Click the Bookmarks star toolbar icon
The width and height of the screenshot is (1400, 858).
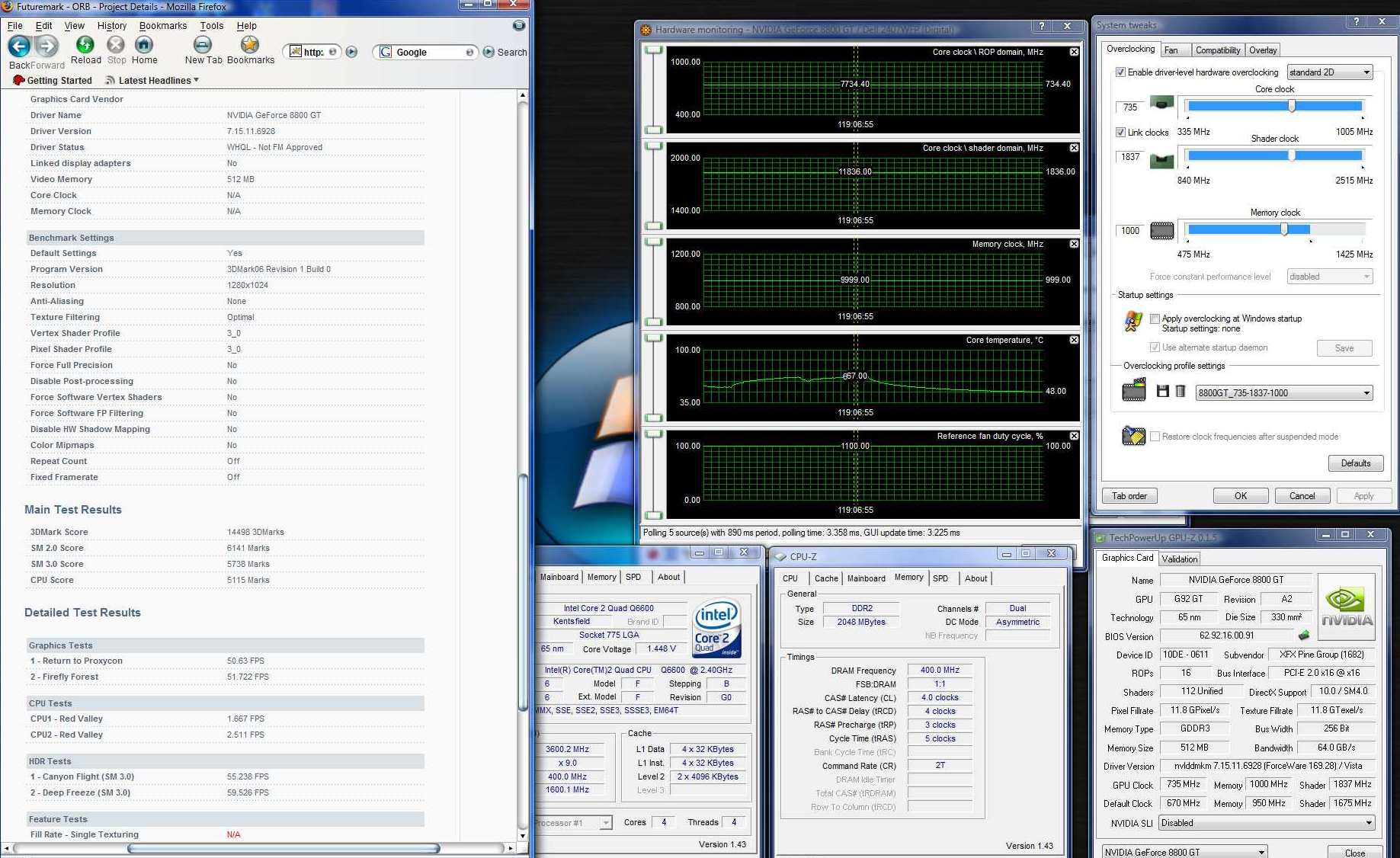[250, 45]
